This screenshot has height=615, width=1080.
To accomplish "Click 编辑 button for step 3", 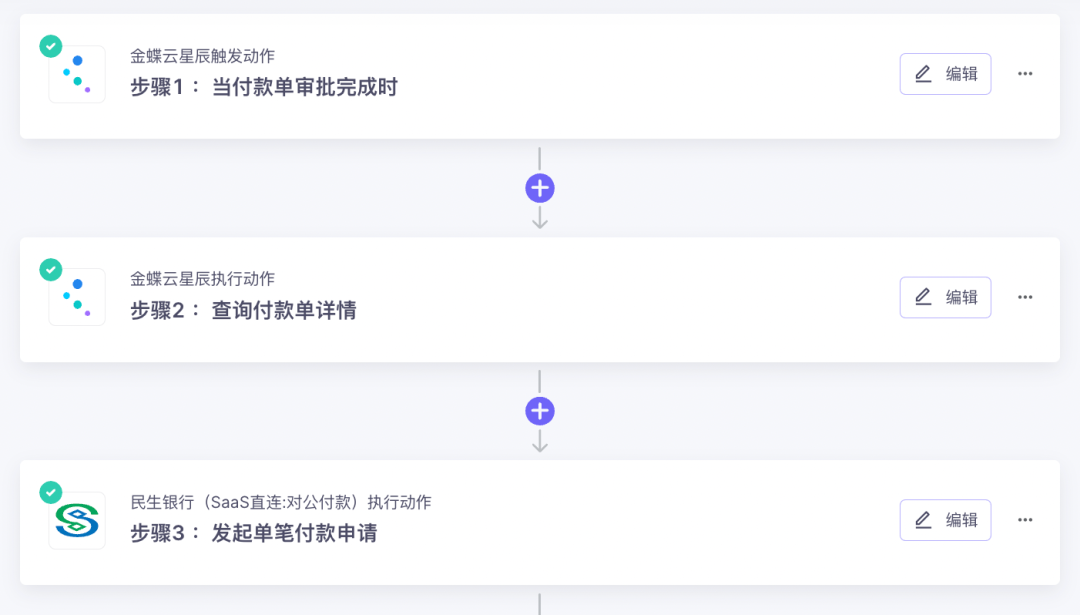I will tap(945, 520).
